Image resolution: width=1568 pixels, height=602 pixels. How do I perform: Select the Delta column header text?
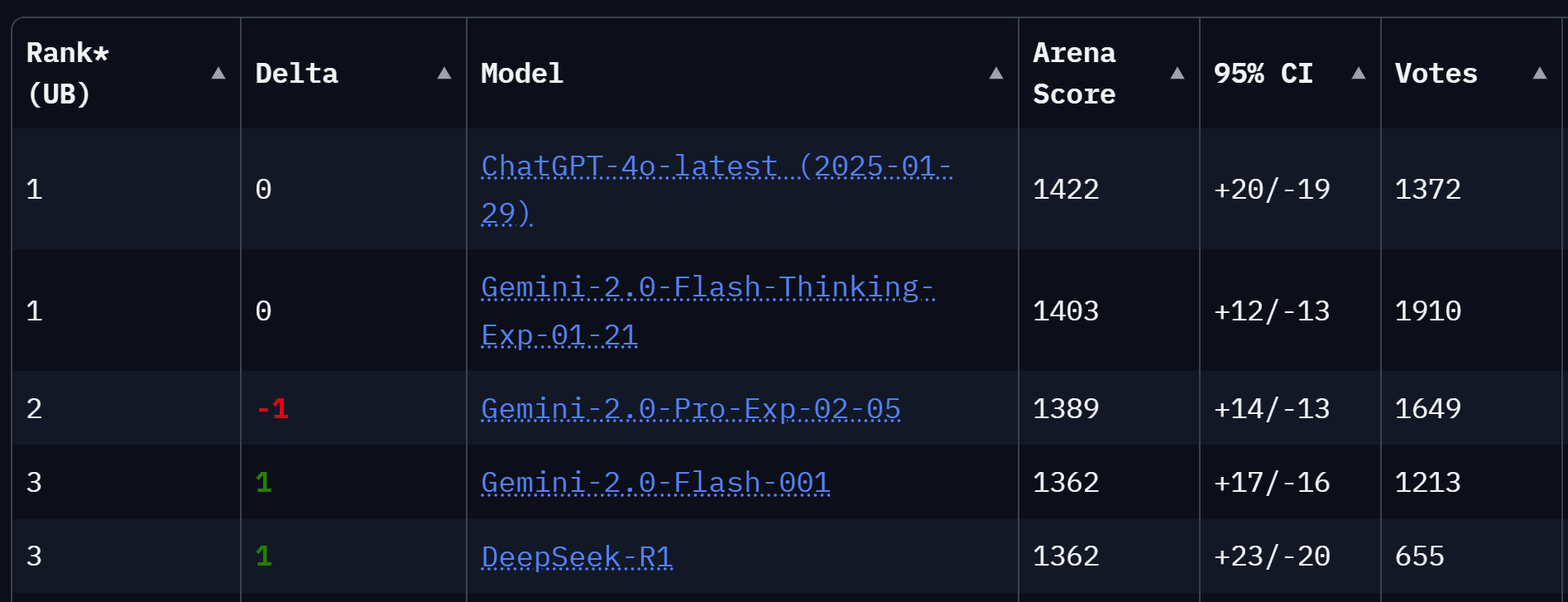pos(296,73)
